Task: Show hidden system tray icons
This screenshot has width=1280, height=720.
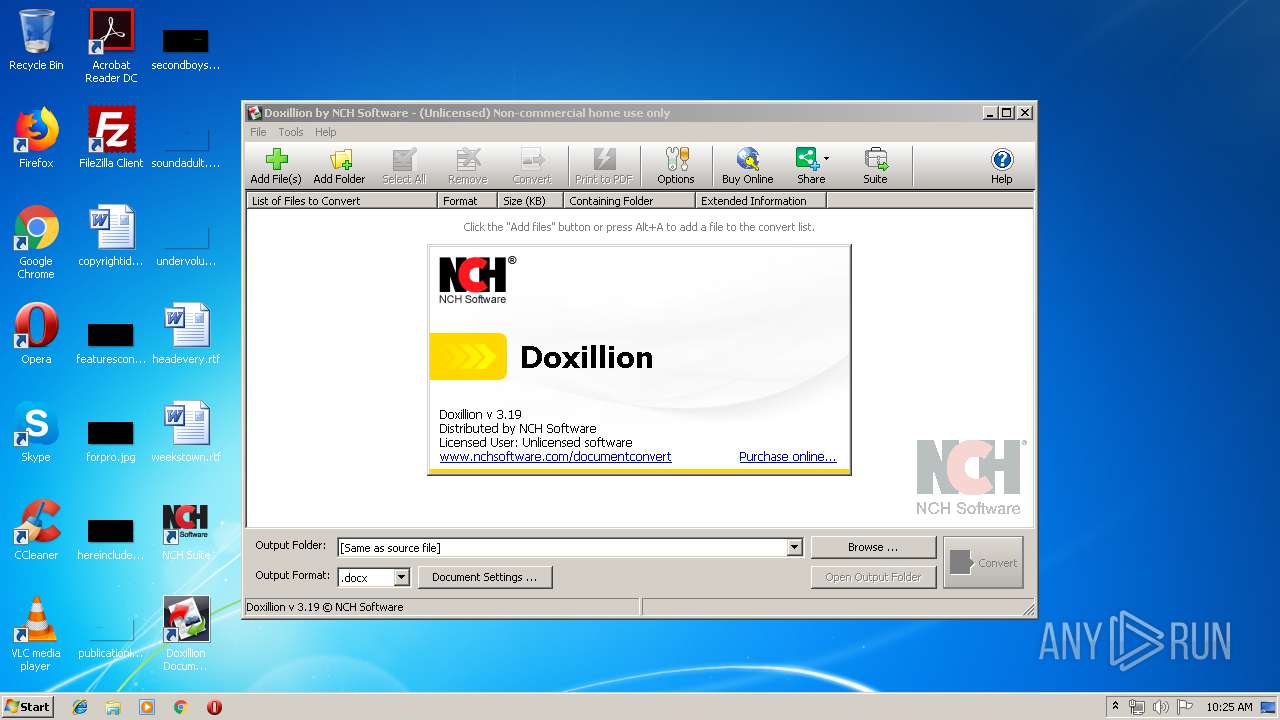Action: [x=1116, y=707]
